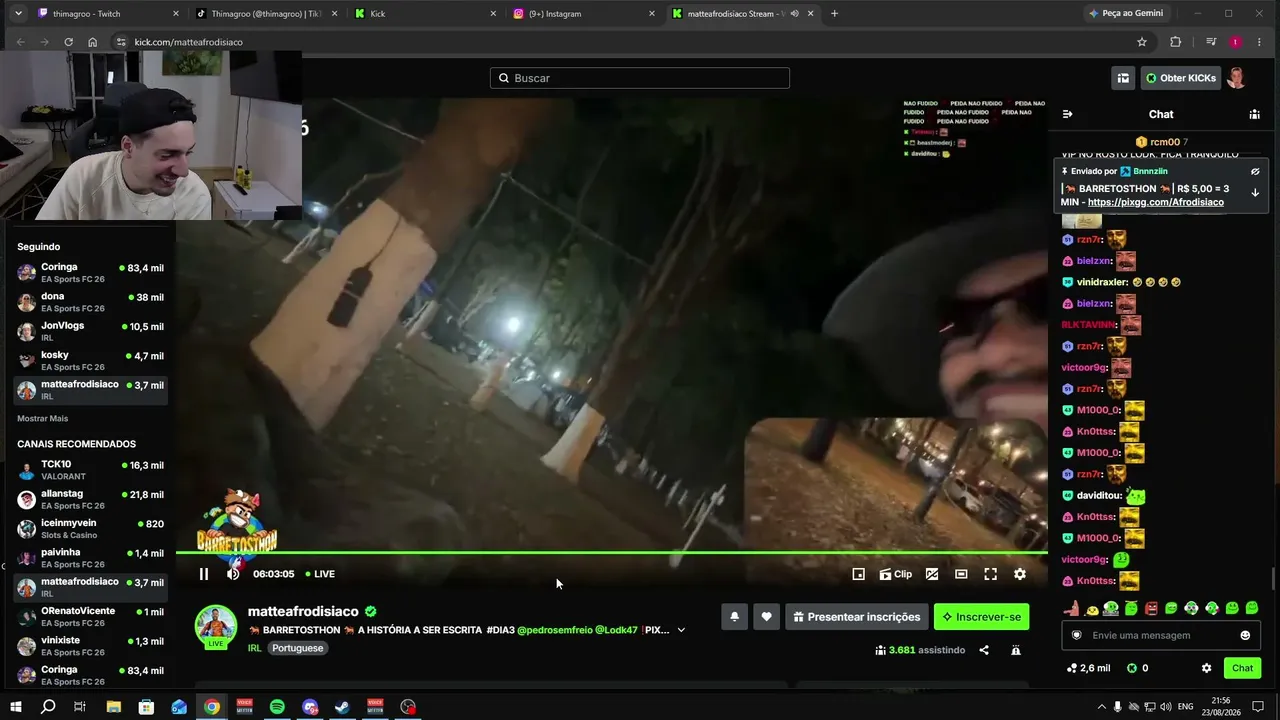This screenshot has width=1280, height=720.
Task: Switch to the TikTok Thimagroo tab
Action: [x=267, y=14]
